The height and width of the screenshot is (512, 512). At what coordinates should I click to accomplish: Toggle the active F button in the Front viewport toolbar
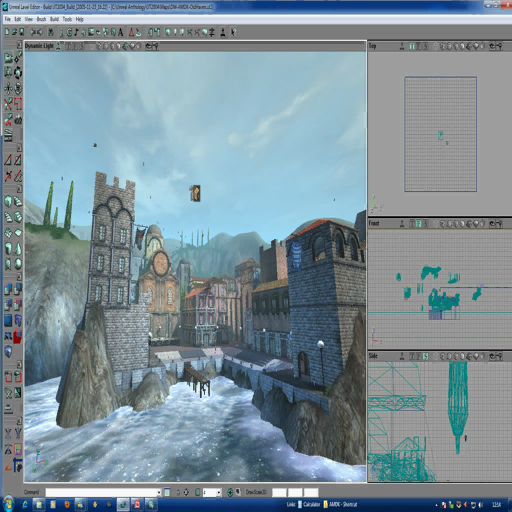(x=419, y=223)
